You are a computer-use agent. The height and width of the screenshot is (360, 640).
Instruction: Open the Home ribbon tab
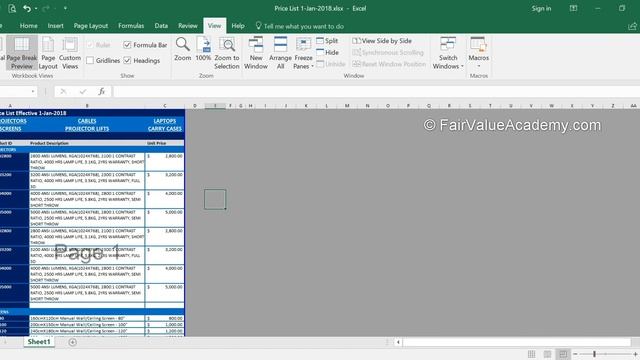coord(29,26)
